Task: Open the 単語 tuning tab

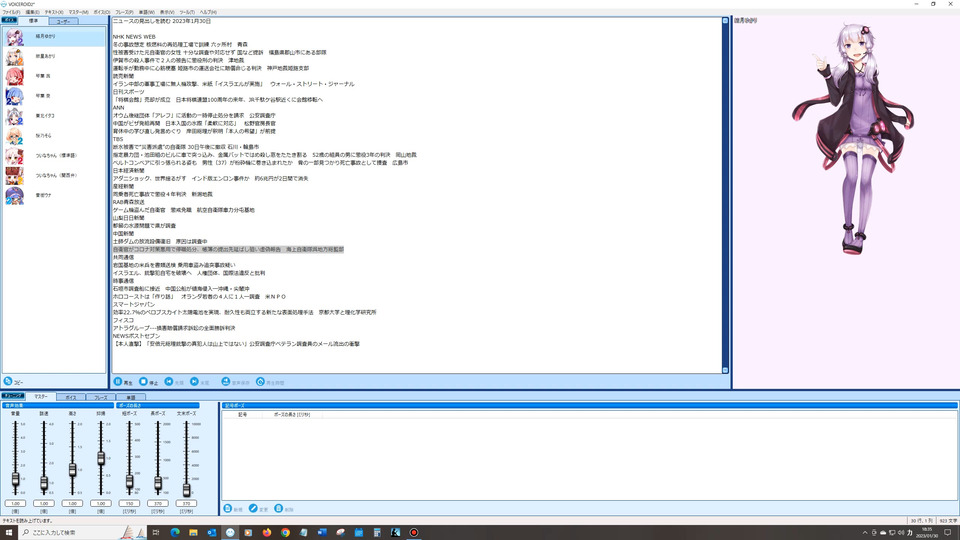Action: point(130,397)
